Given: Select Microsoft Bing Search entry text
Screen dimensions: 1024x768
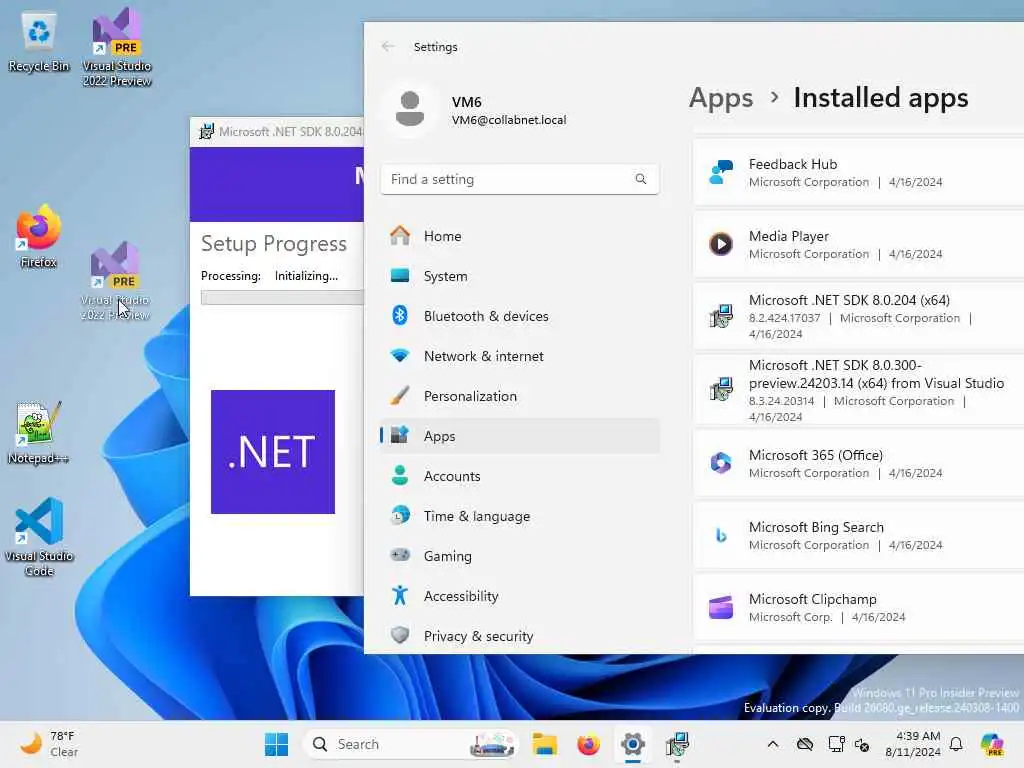Looking at the screenshot, I should 816,527.
